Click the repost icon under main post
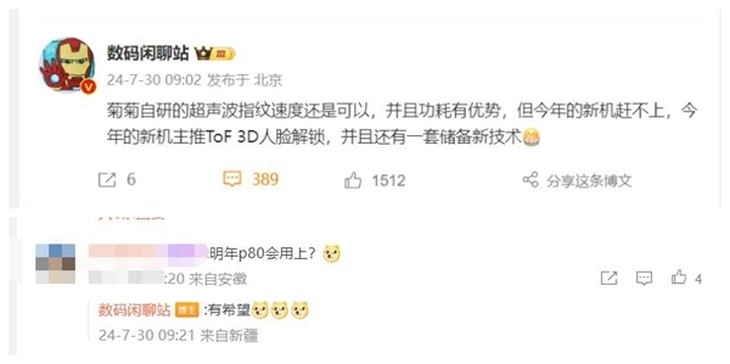The image size is (730, 364). pos(107,180)
